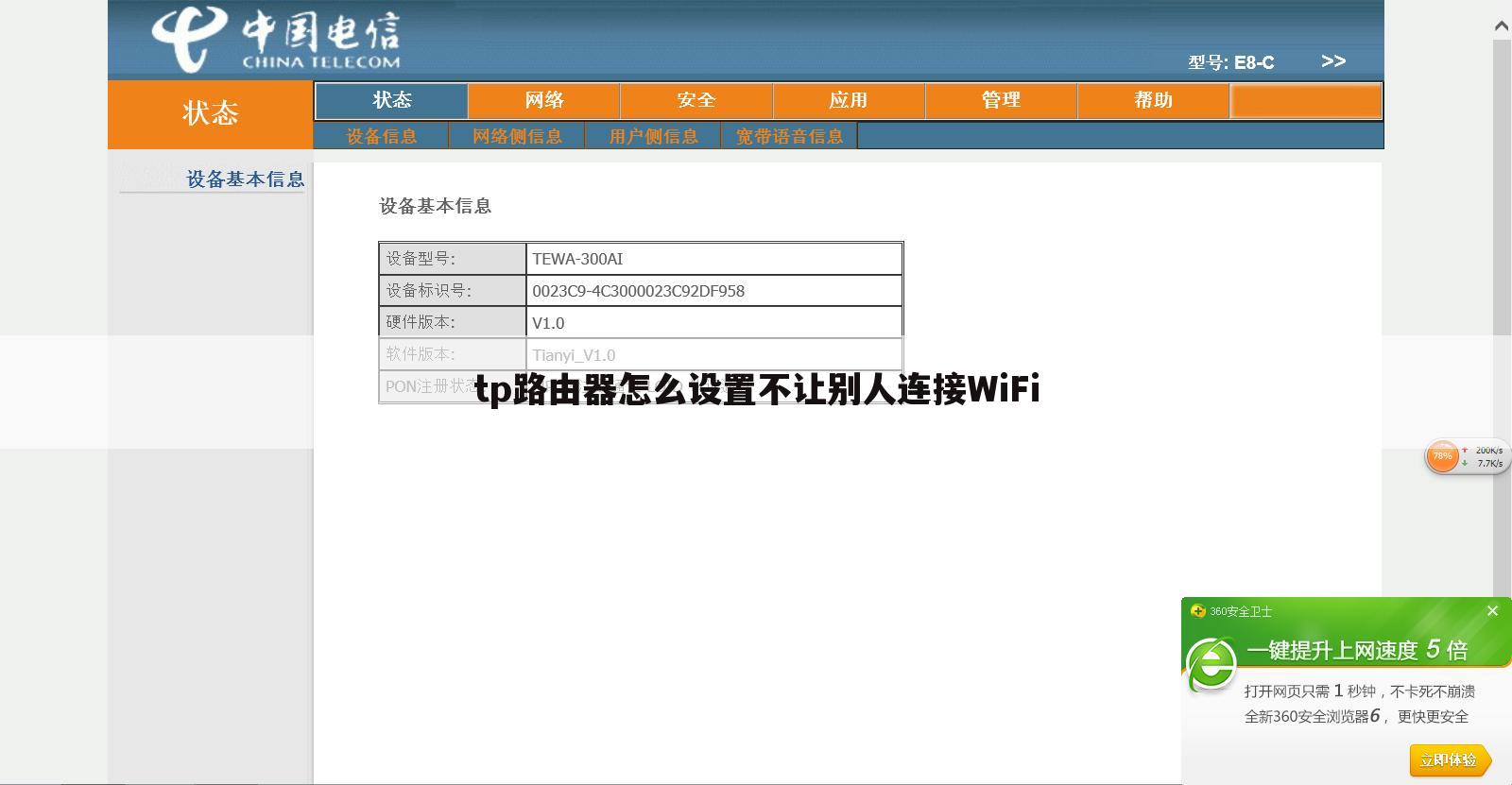Click the device ID 0023C9-4C3000023C92DF958

coord(638,291)
